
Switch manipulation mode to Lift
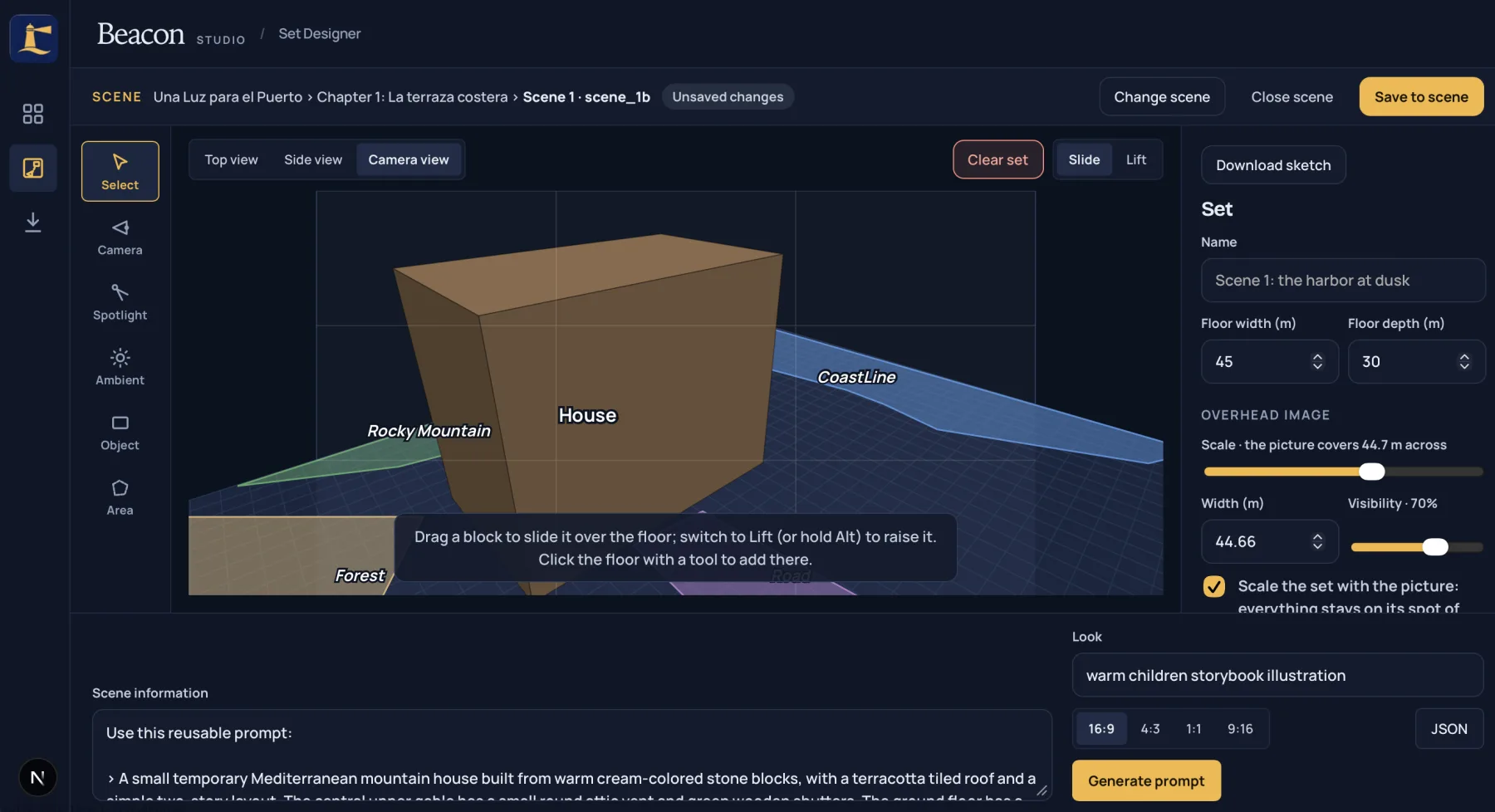[x=1136, y=159]
